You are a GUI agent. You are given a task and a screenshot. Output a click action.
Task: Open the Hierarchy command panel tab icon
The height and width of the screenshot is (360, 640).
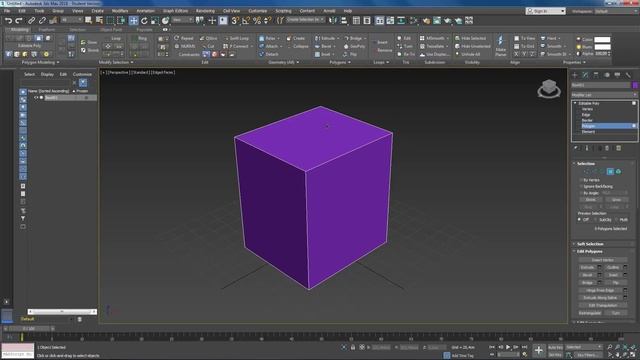point(596,75)
